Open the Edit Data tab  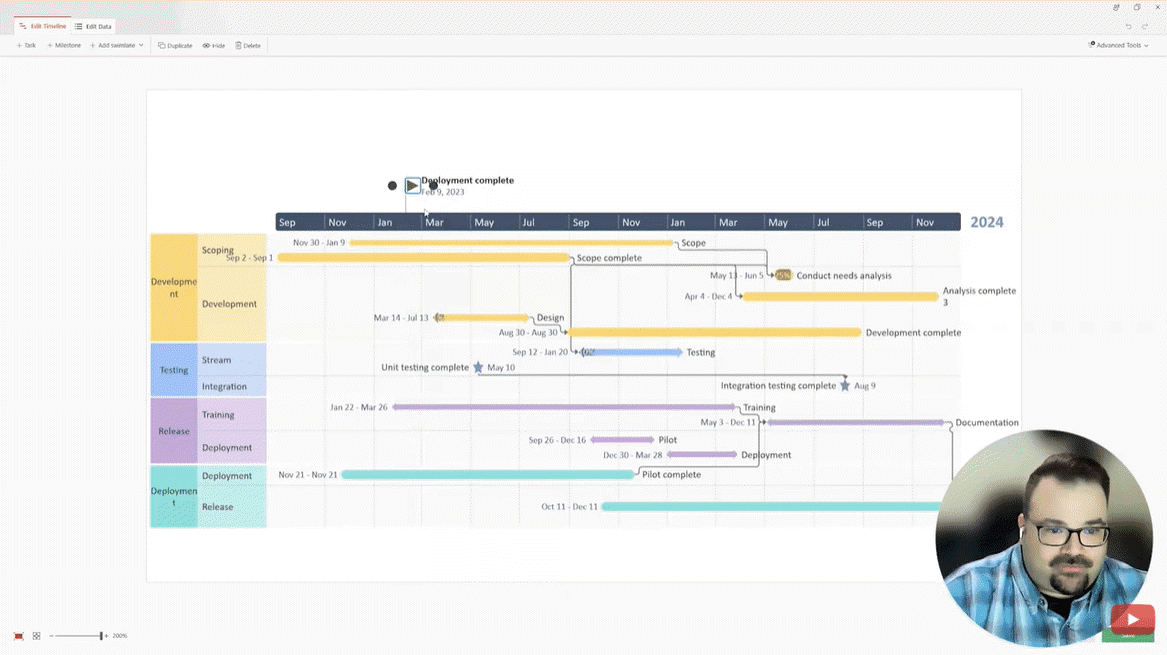[93, 26]
